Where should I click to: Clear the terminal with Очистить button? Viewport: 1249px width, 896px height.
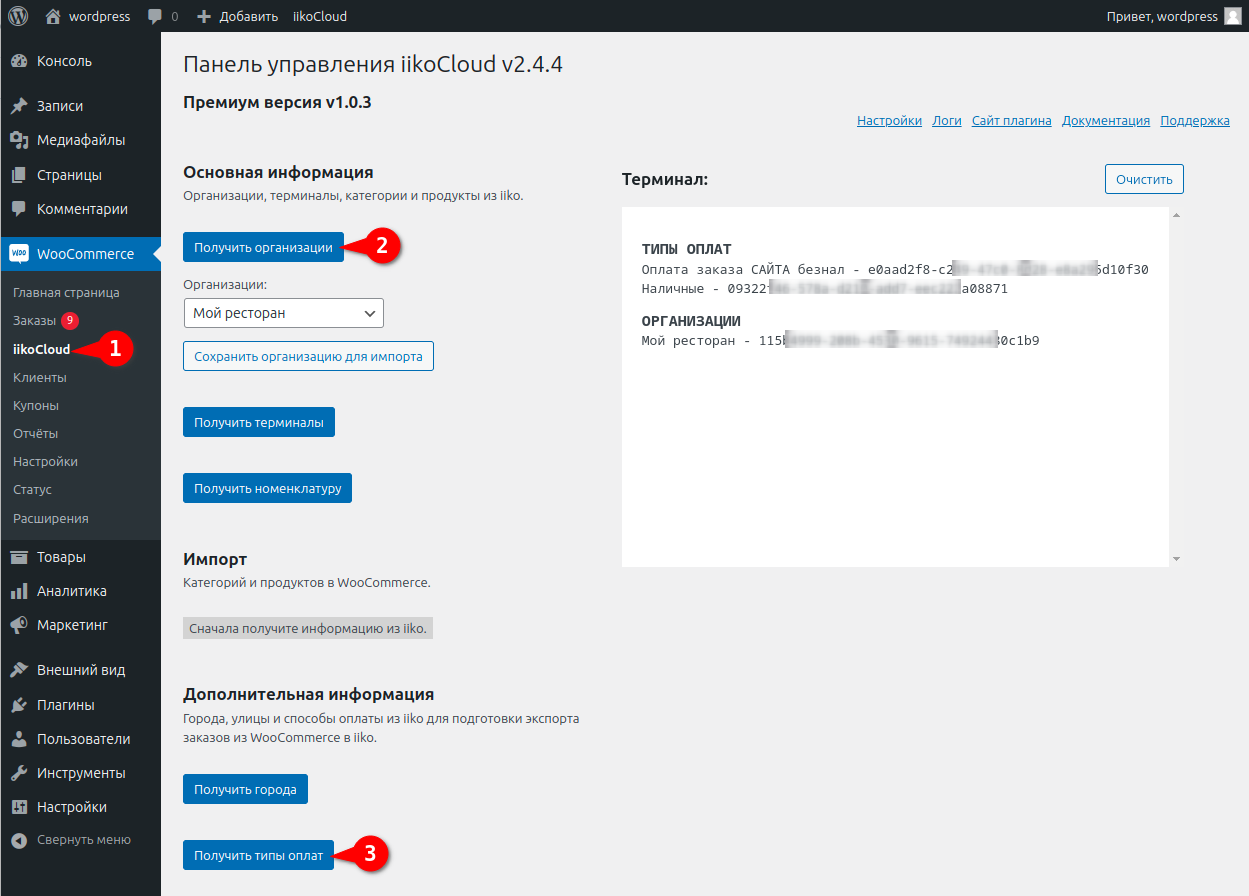(x=1144, y=179)
